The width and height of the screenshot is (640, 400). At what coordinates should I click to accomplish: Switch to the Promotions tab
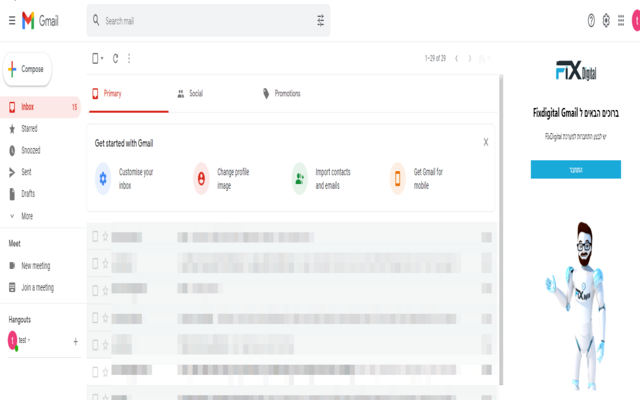point(282,93)
